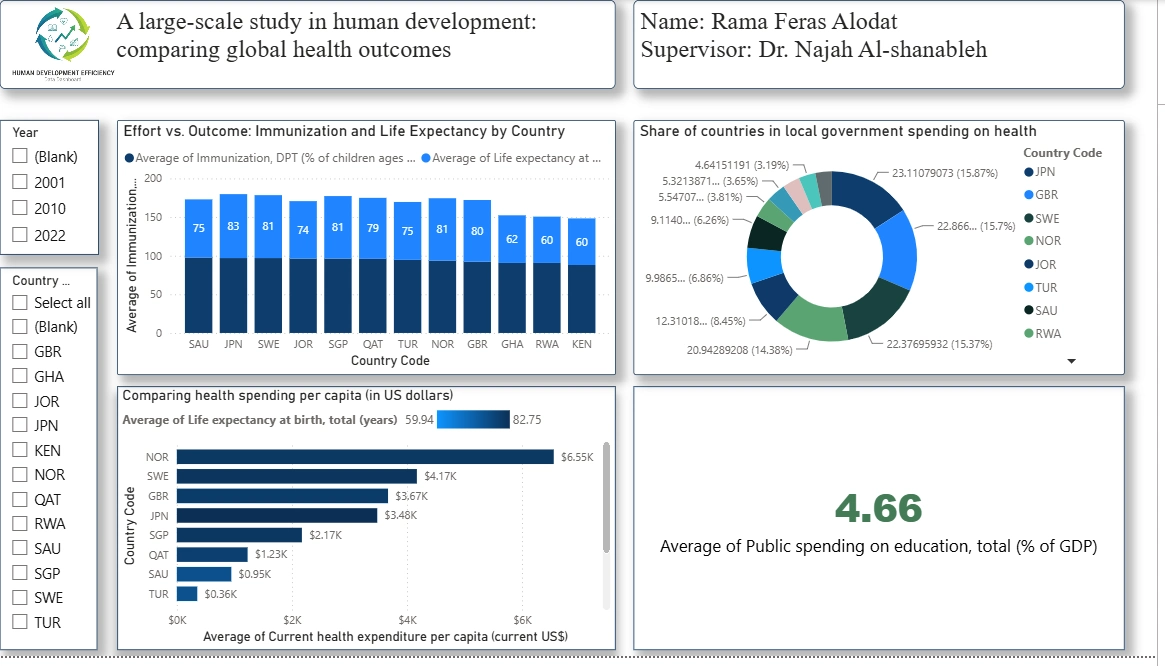Viewport: 1165px width, 666px height.
Task: Click the Comparing health spending chart title
Action: (x=288, y=395)
